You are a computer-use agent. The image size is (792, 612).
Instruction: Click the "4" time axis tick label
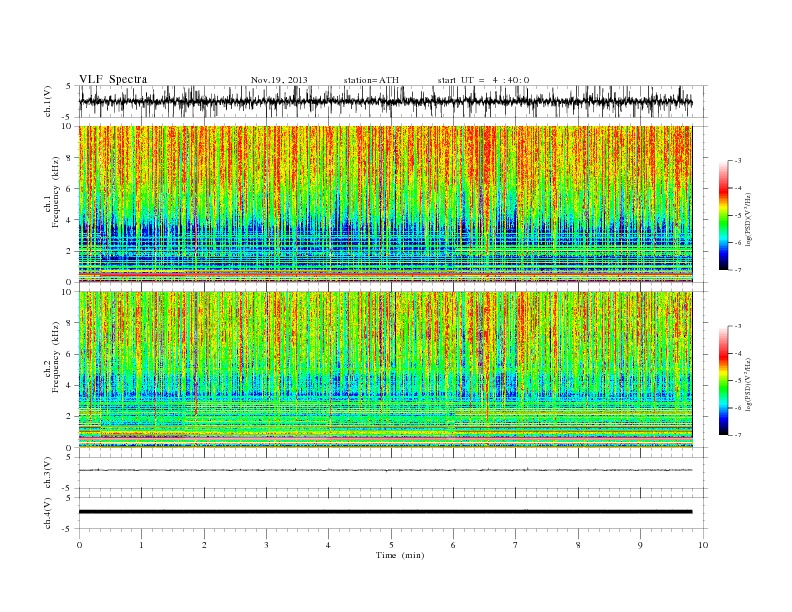point(328,545)
